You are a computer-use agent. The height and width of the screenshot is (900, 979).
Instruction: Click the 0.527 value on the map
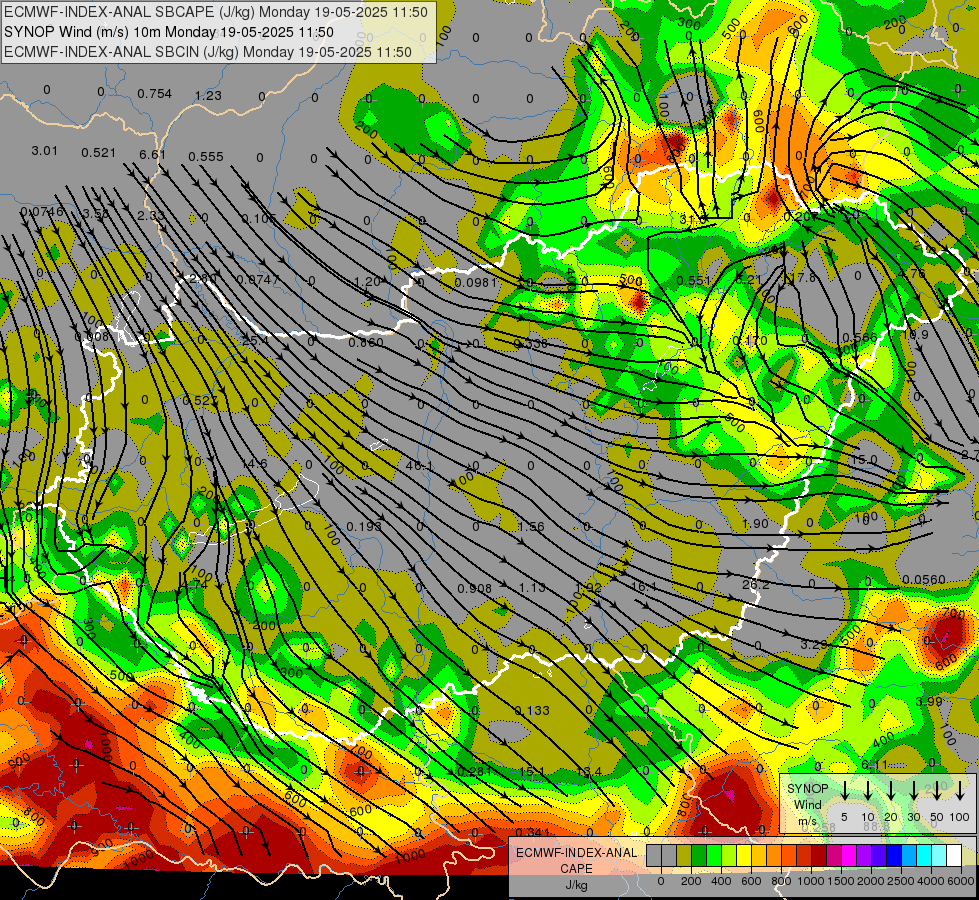coord(200,400)
